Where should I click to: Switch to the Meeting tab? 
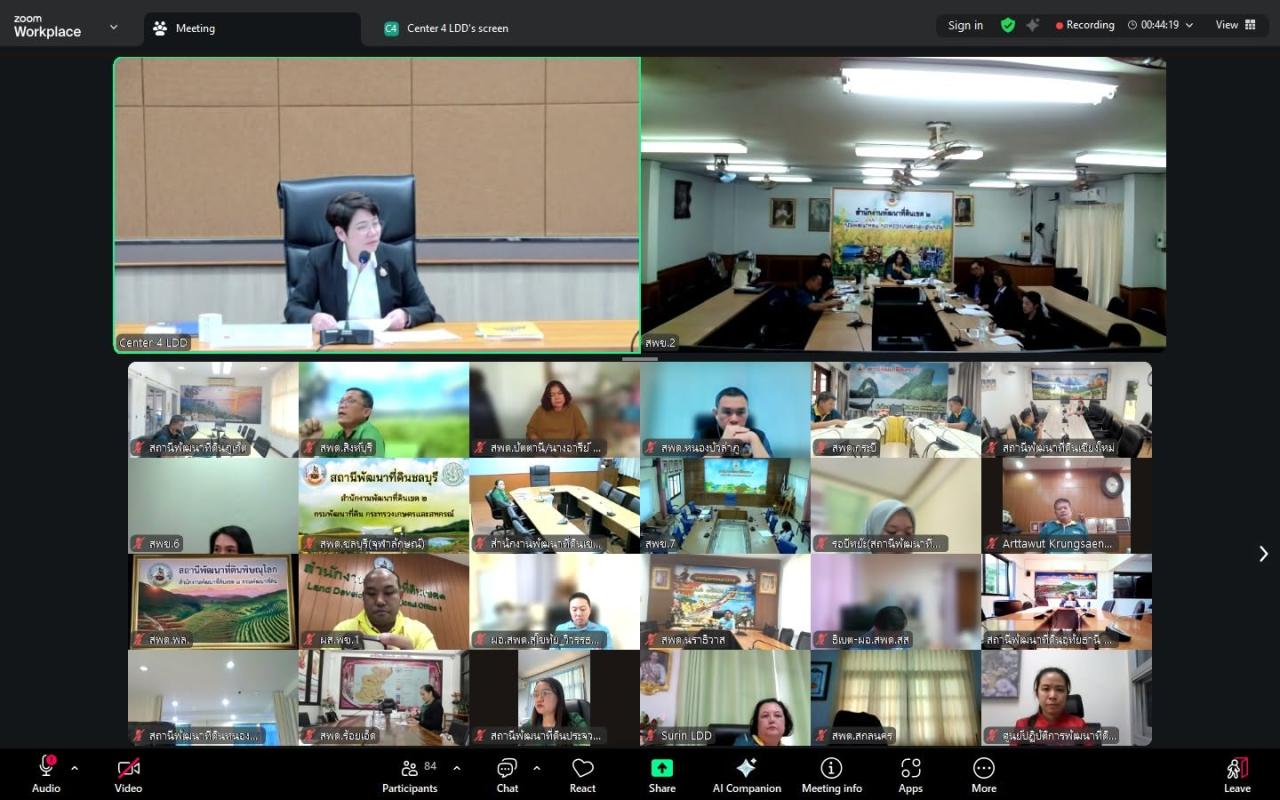coord(252,28)
